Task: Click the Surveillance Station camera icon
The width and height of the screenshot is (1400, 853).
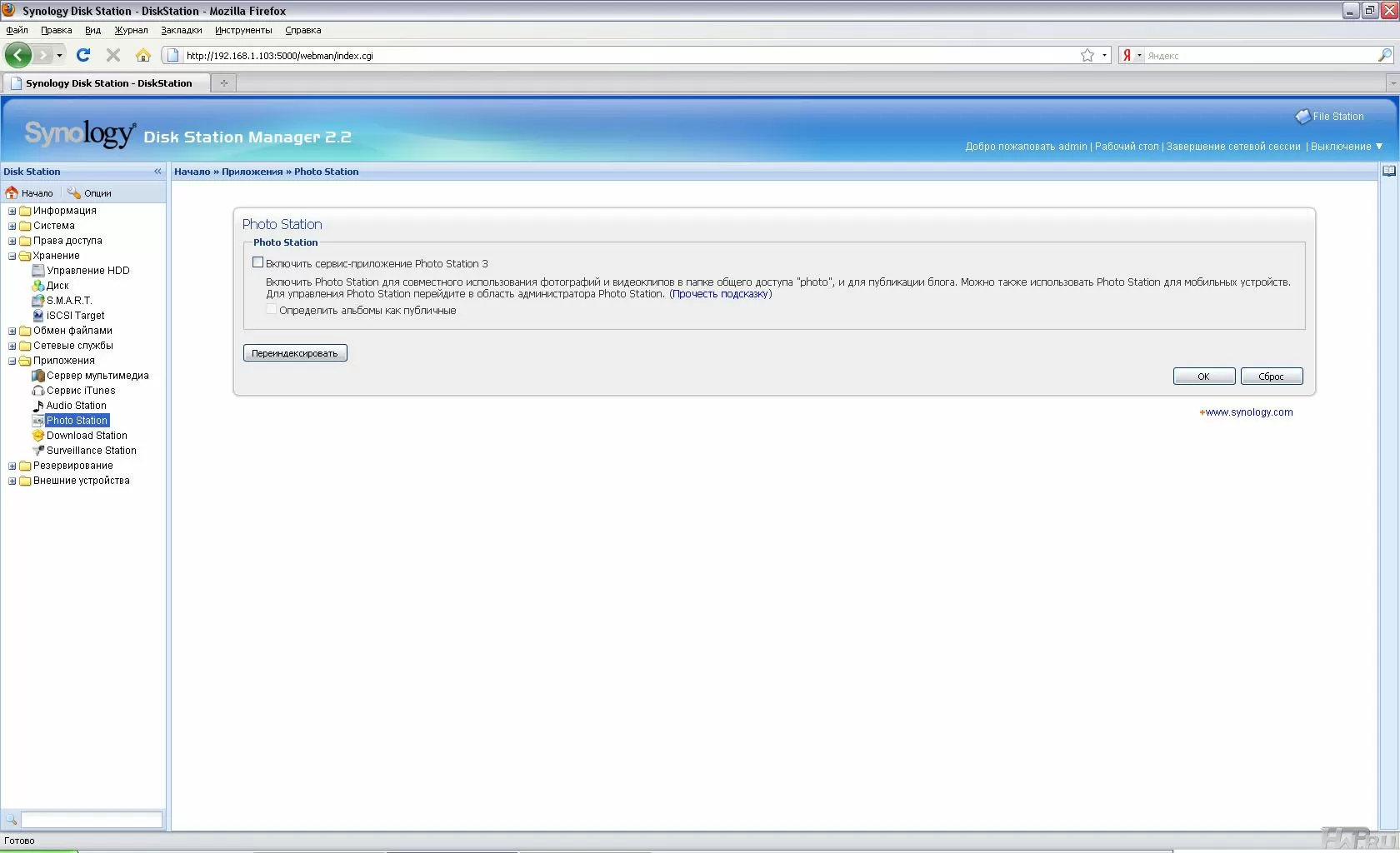Action: pos(37,451)
